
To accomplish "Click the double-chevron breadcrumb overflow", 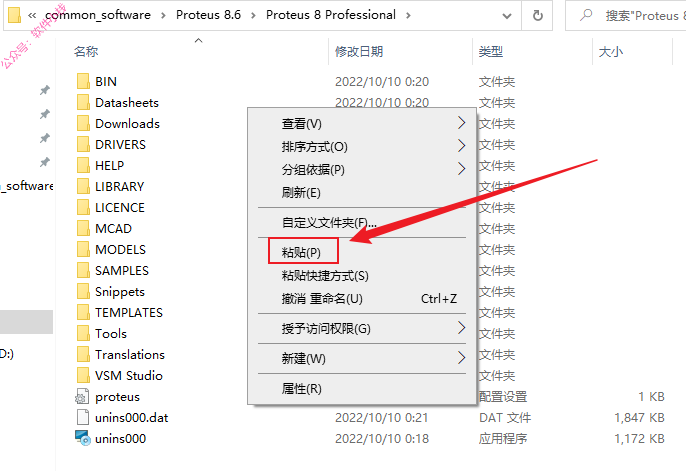I will 32,16.
